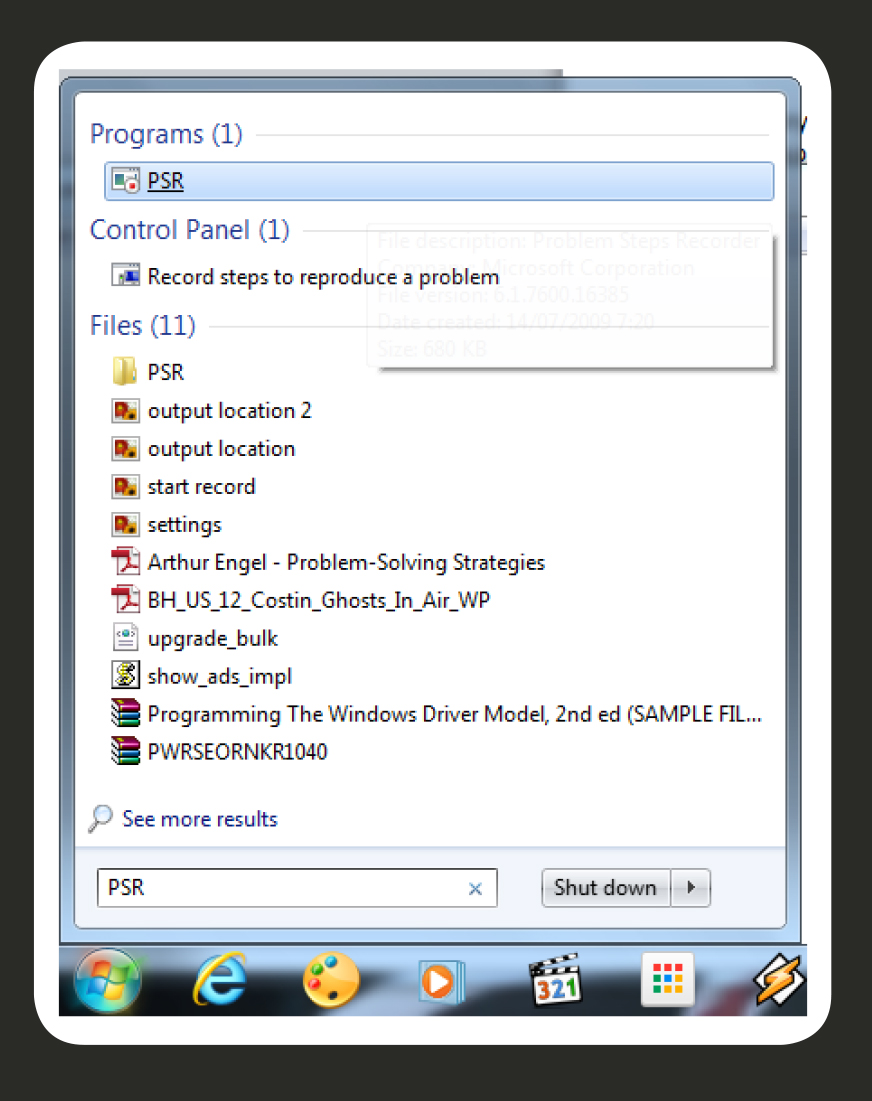Click See more results link
872x1101 pixels.
point(199,820)
